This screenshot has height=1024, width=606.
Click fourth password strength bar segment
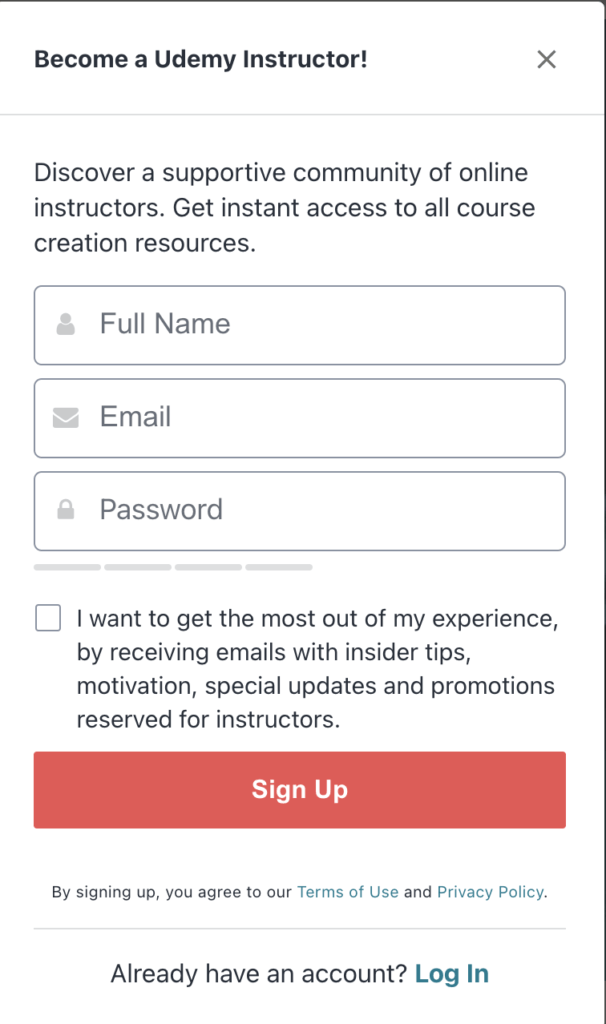click(279, 567)
